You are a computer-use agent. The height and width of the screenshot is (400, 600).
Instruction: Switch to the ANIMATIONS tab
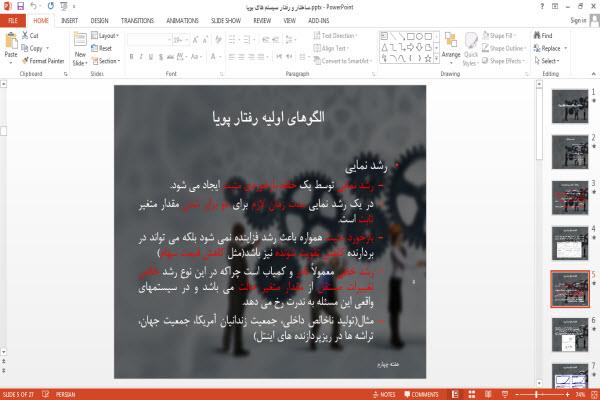[182, 21]
